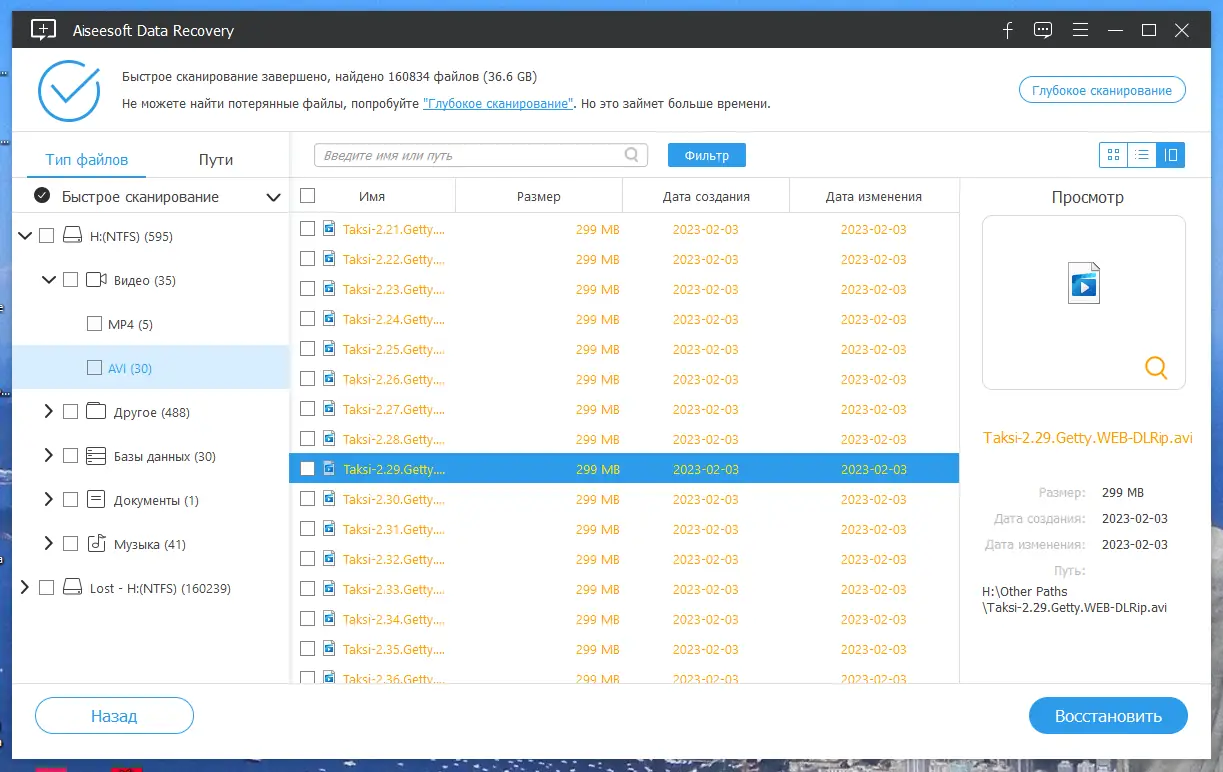
Task: Expand the Музыка tree node
Action: pyautogui.click(x=48, y=544)
